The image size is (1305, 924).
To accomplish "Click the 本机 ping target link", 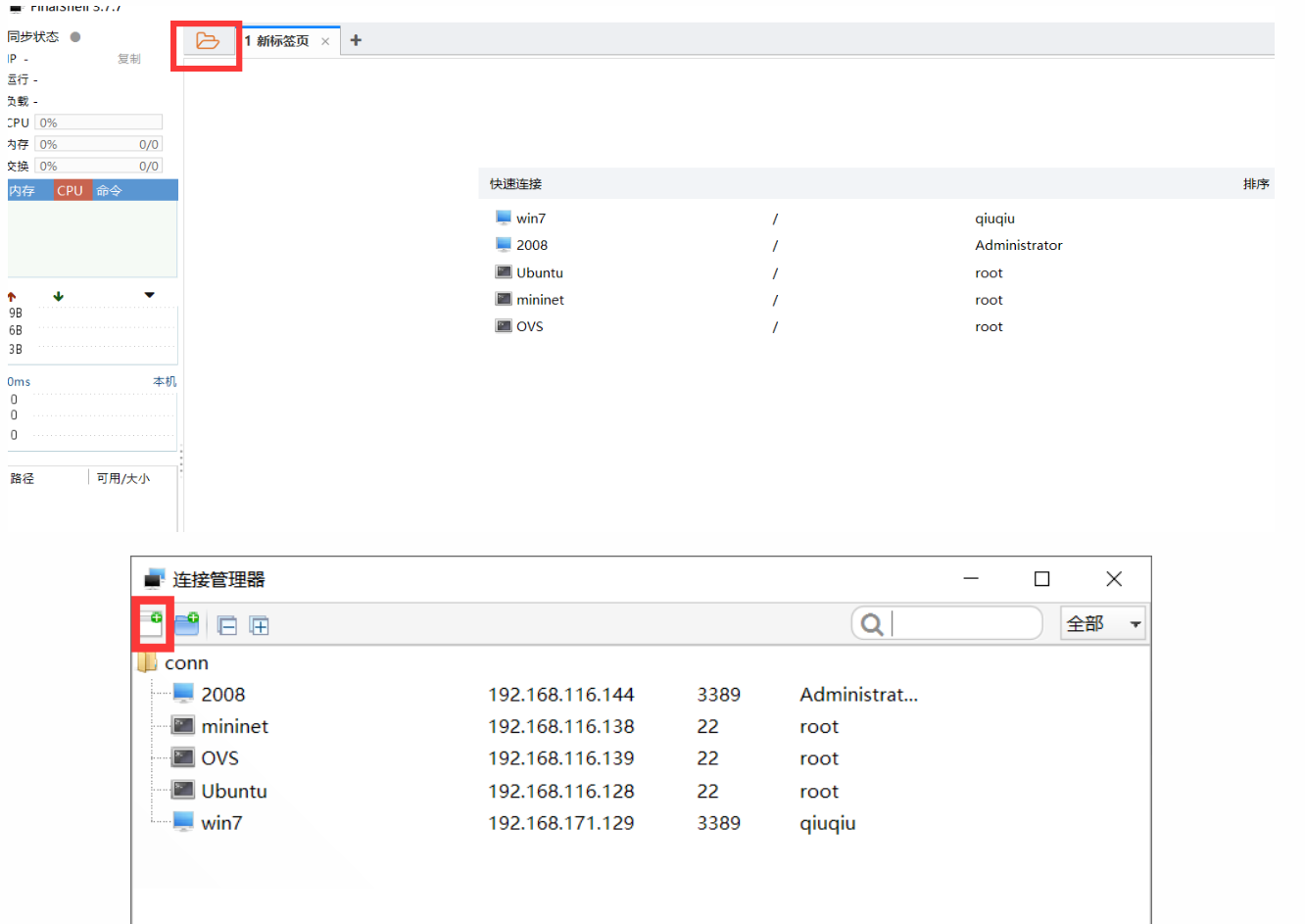I will coord(165,381).
